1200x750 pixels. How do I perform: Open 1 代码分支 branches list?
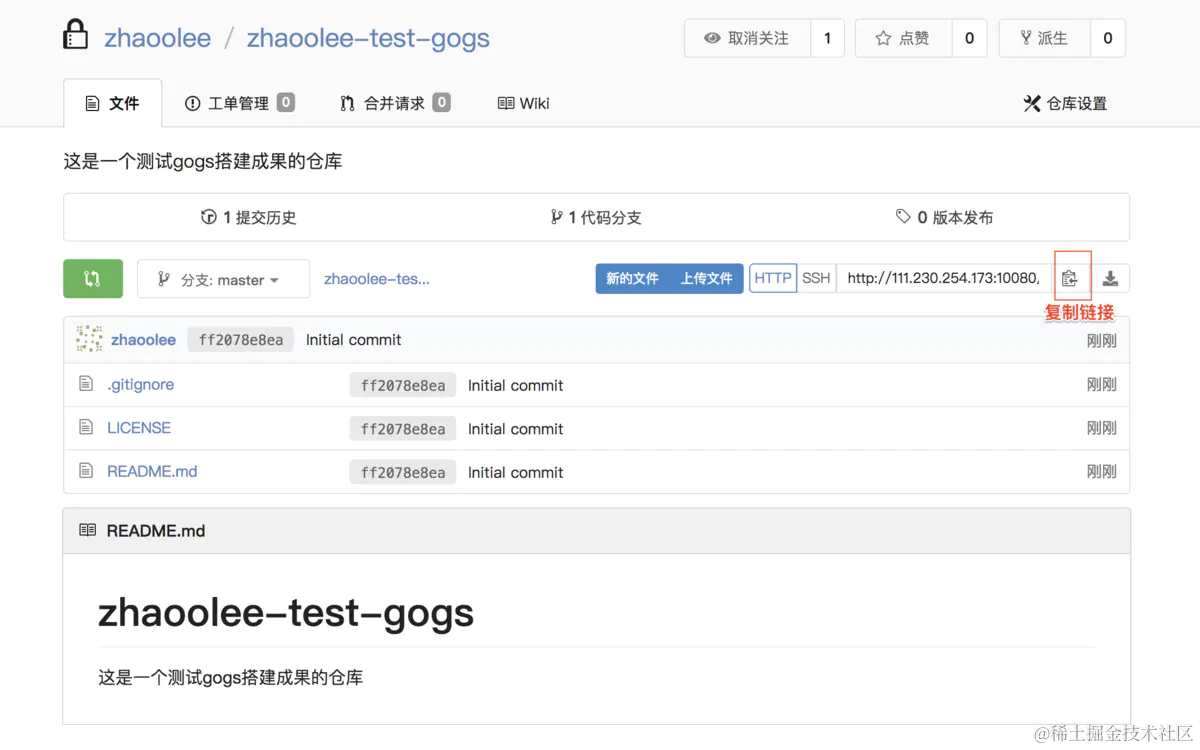click(596, 217)
